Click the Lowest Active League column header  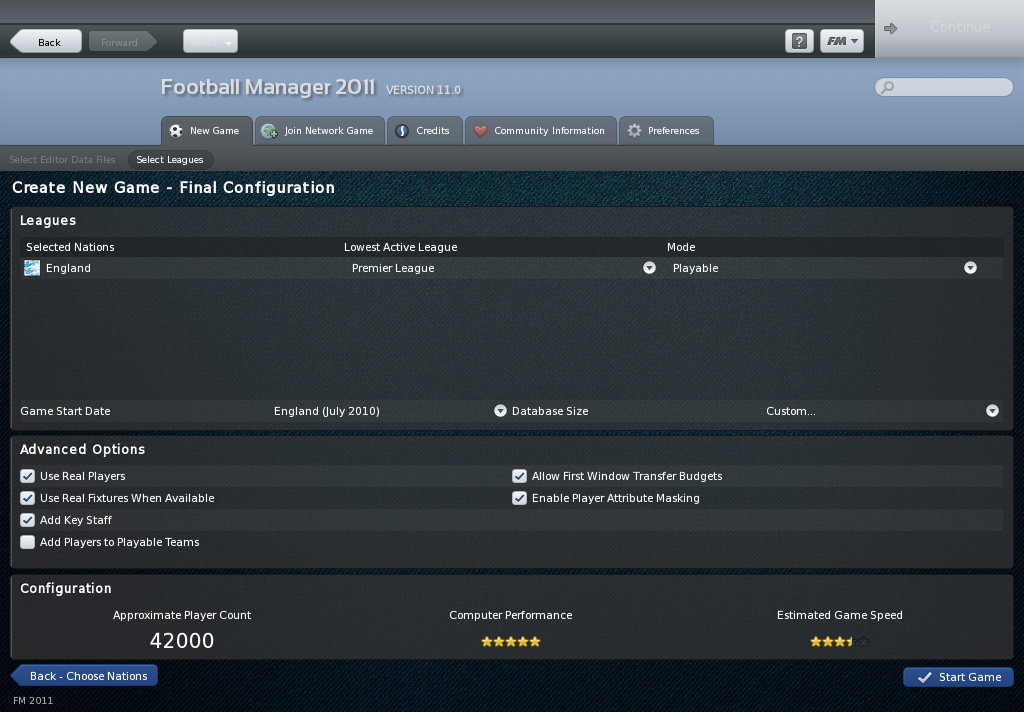click(400, 247)
